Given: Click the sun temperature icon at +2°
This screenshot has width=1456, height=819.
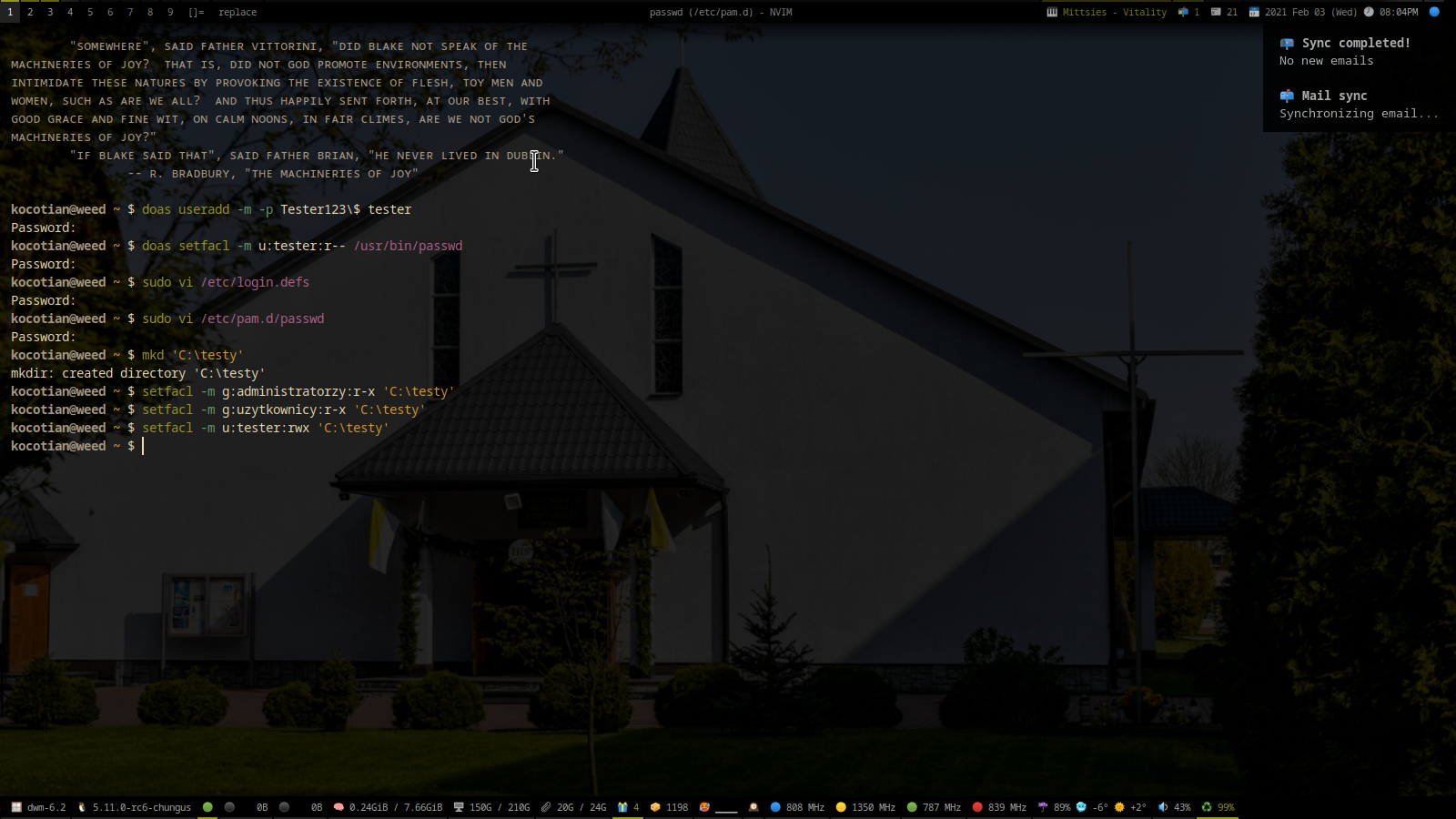Looking at the screenshot, I should tap(1119, 807).
